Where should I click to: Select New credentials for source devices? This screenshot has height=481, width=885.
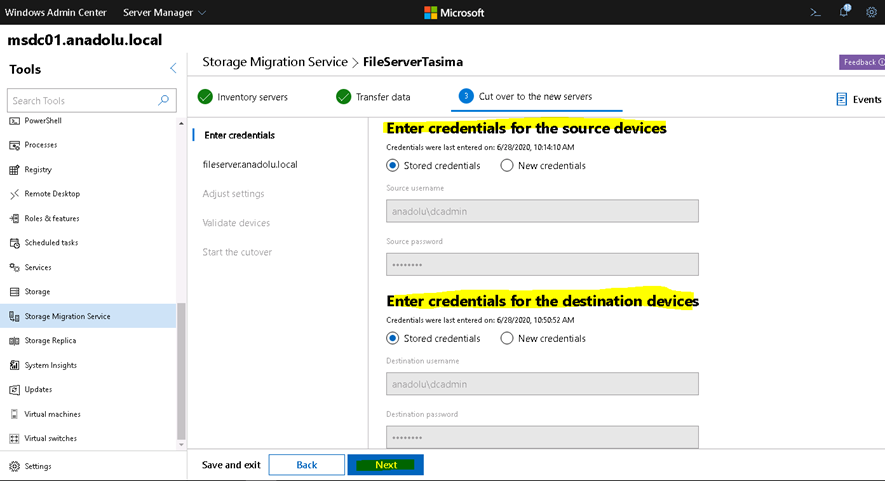click(507, 165)
